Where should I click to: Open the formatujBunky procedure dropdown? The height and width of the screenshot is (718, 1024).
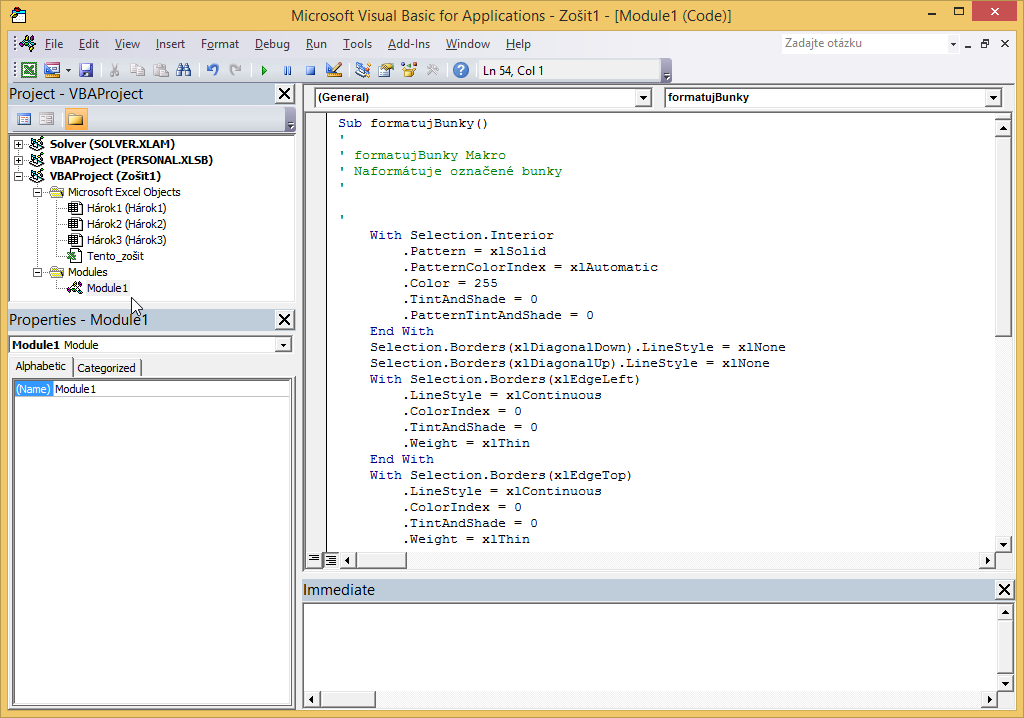993,97
